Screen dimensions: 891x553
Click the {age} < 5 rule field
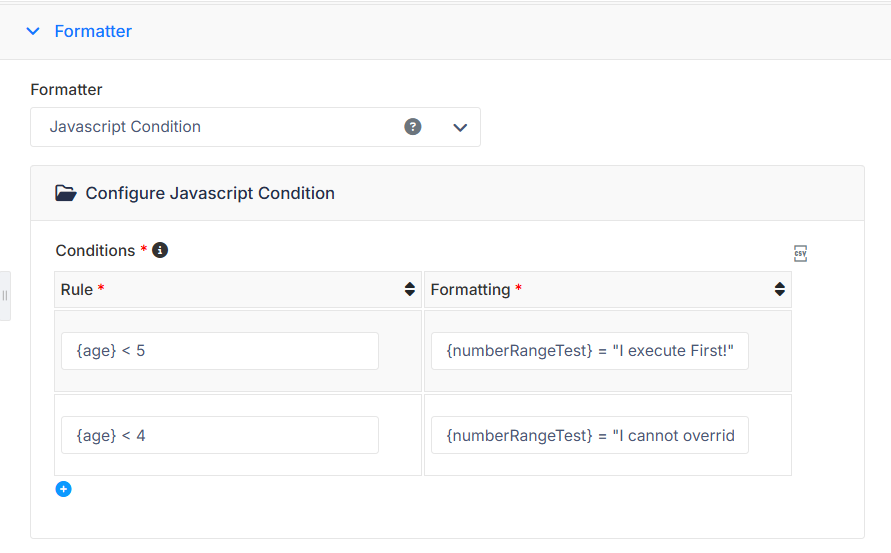pos(220,351)
